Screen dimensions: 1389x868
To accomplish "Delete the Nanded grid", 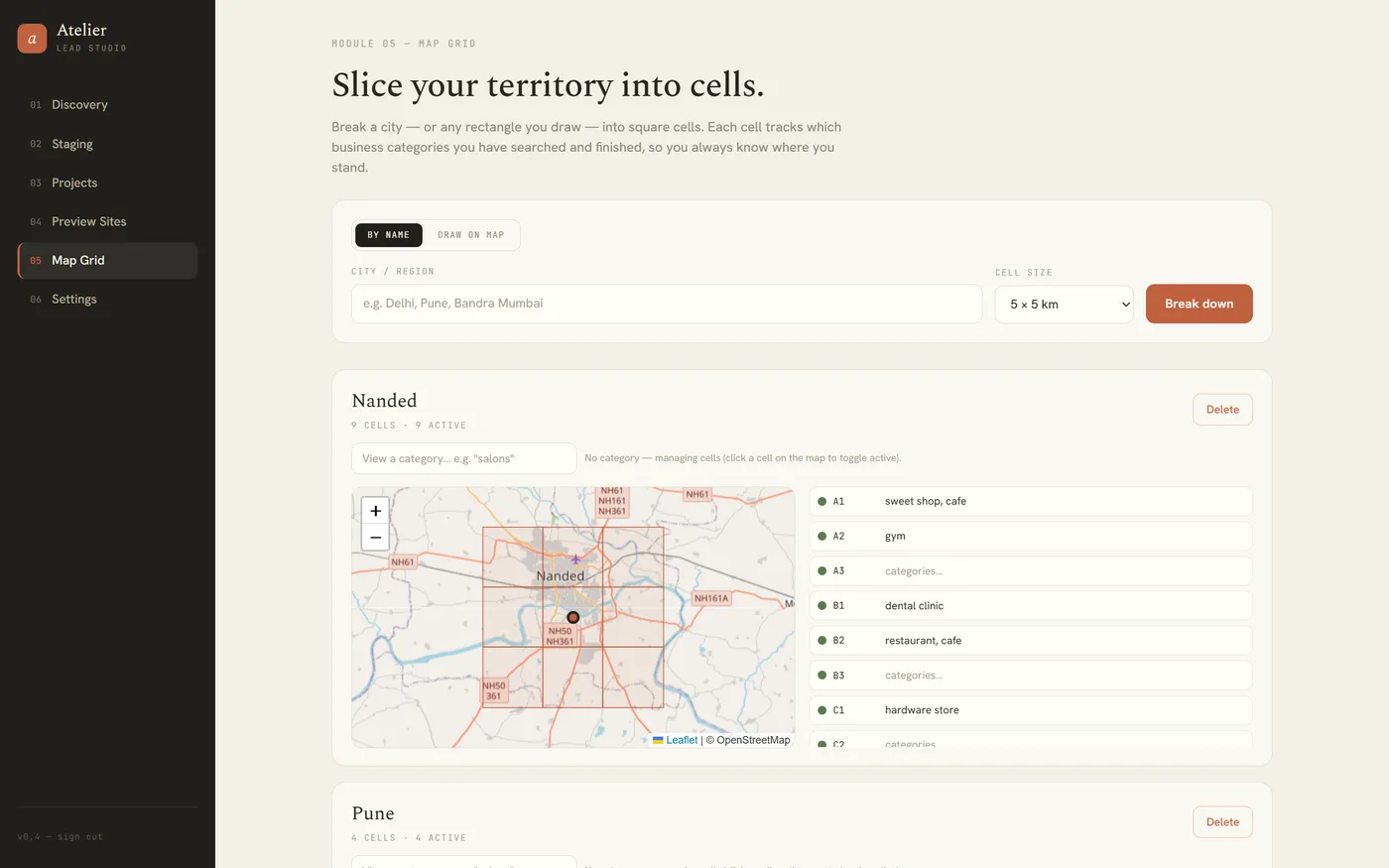I will click(1222, 410).
